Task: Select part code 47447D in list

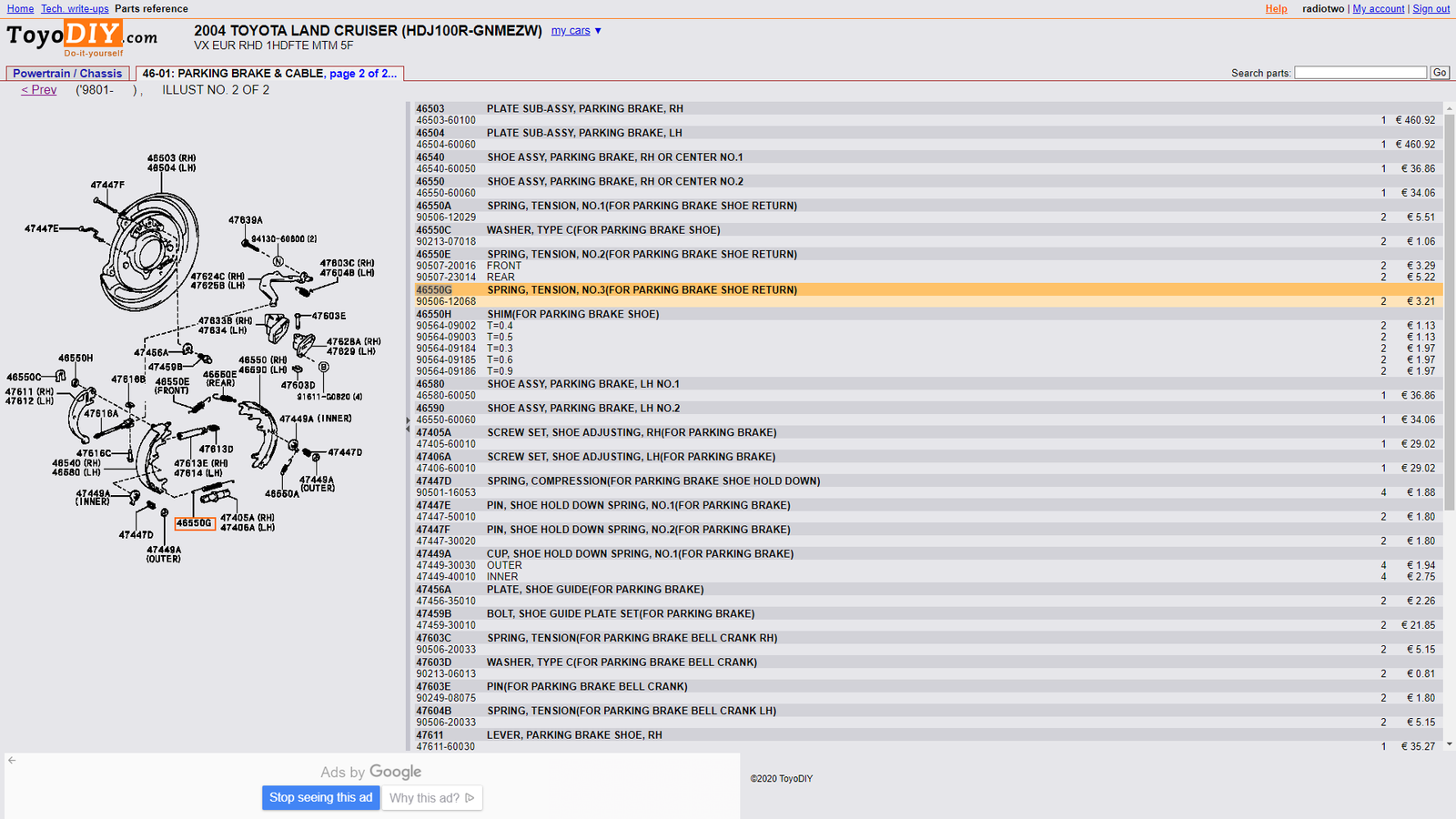Action: point(433,481)
